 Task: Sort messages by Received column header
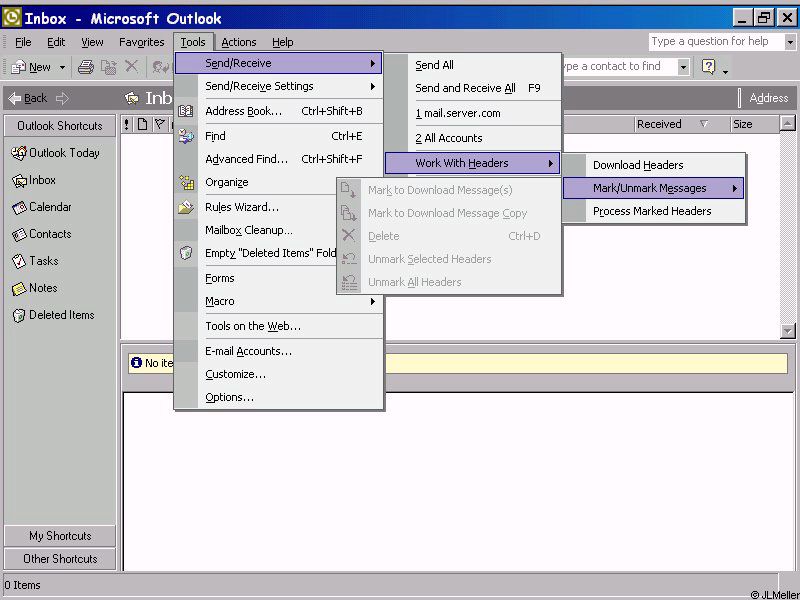coord(659,124)
